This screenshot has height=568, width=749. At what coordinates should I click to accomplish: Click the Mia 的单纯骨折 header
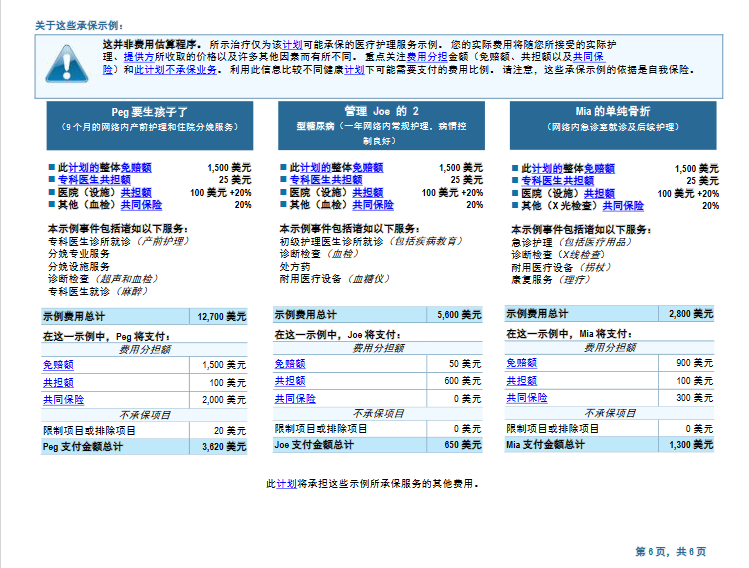pos(612,118)
